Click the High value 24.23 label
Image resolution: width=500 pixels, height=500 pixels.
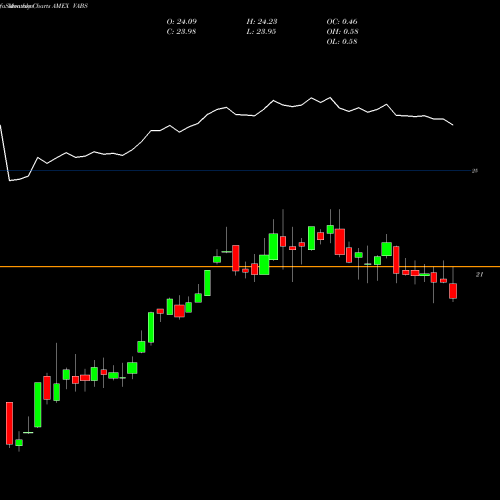pos(262,22)
